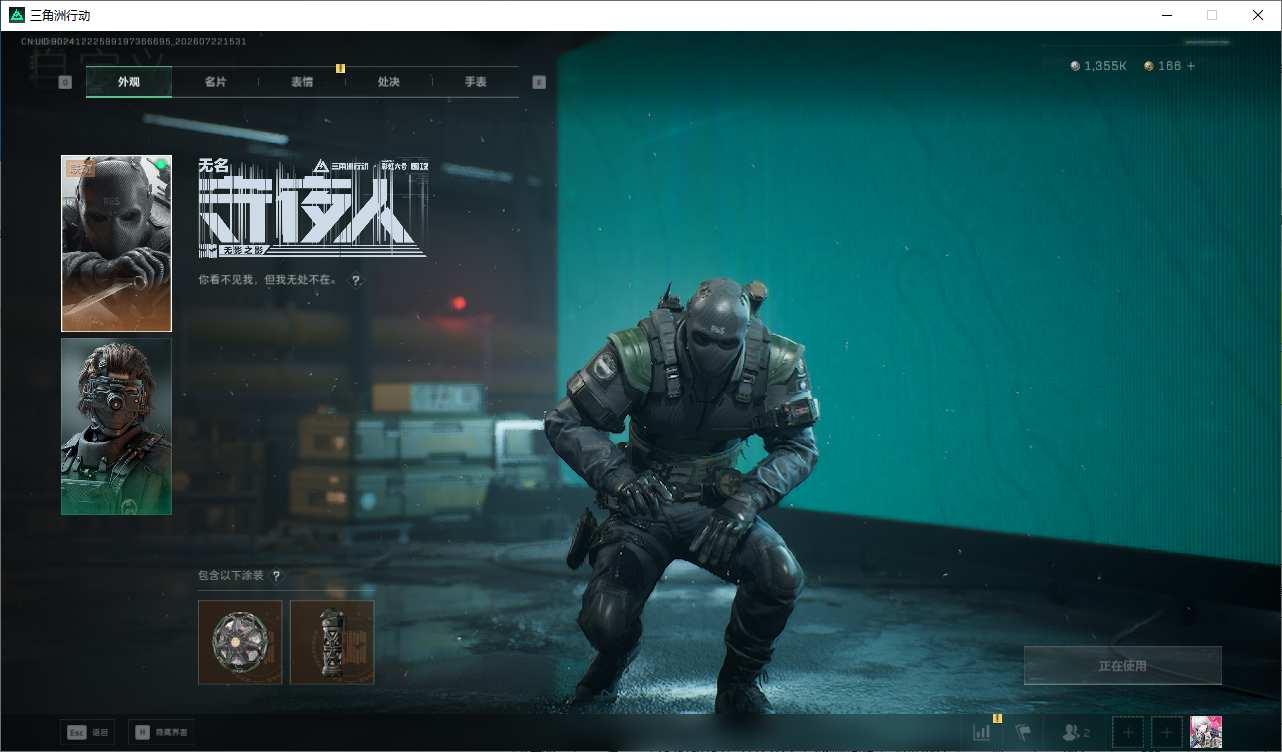Open the 表情 tab

tap(302, 82)
